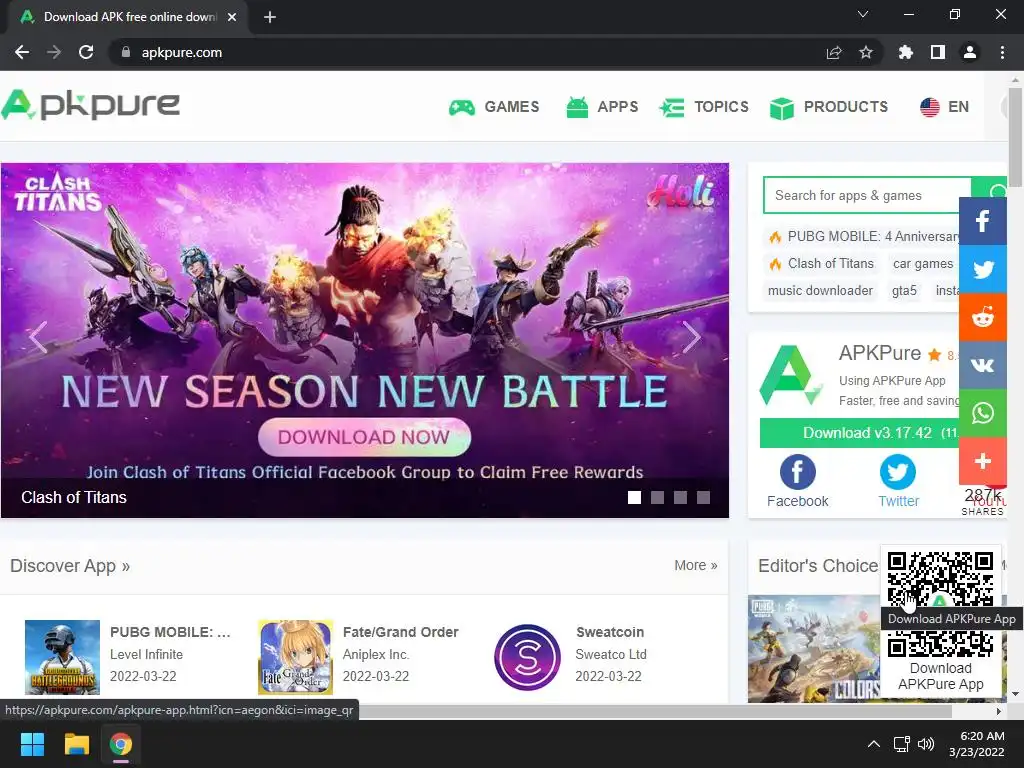Click the APKPure logo in the header
1024x768 pixels.
pyautogui.click(x=91, y=106)
